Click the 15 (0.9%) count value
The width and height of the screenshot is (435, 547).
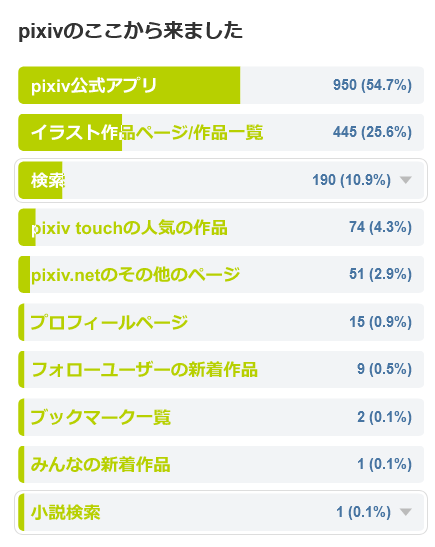pos(381,322)
